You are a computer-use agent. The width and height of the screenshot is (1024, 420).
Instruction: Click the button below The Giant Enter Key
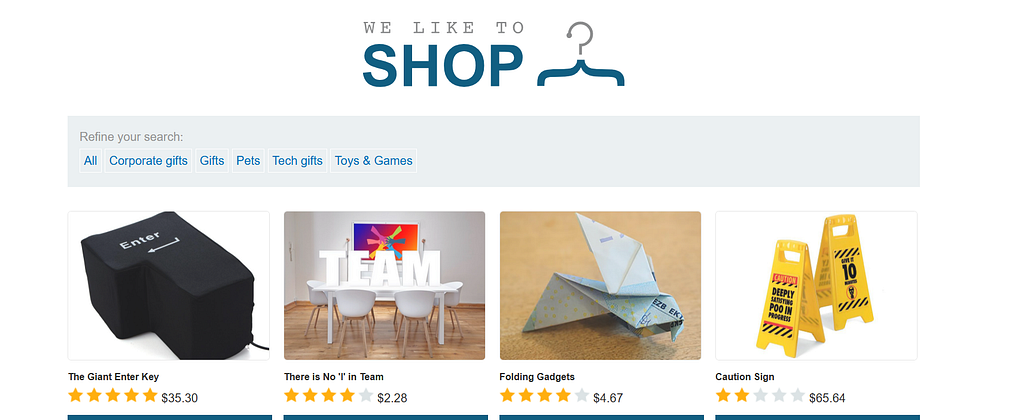[x=170, y=417]
